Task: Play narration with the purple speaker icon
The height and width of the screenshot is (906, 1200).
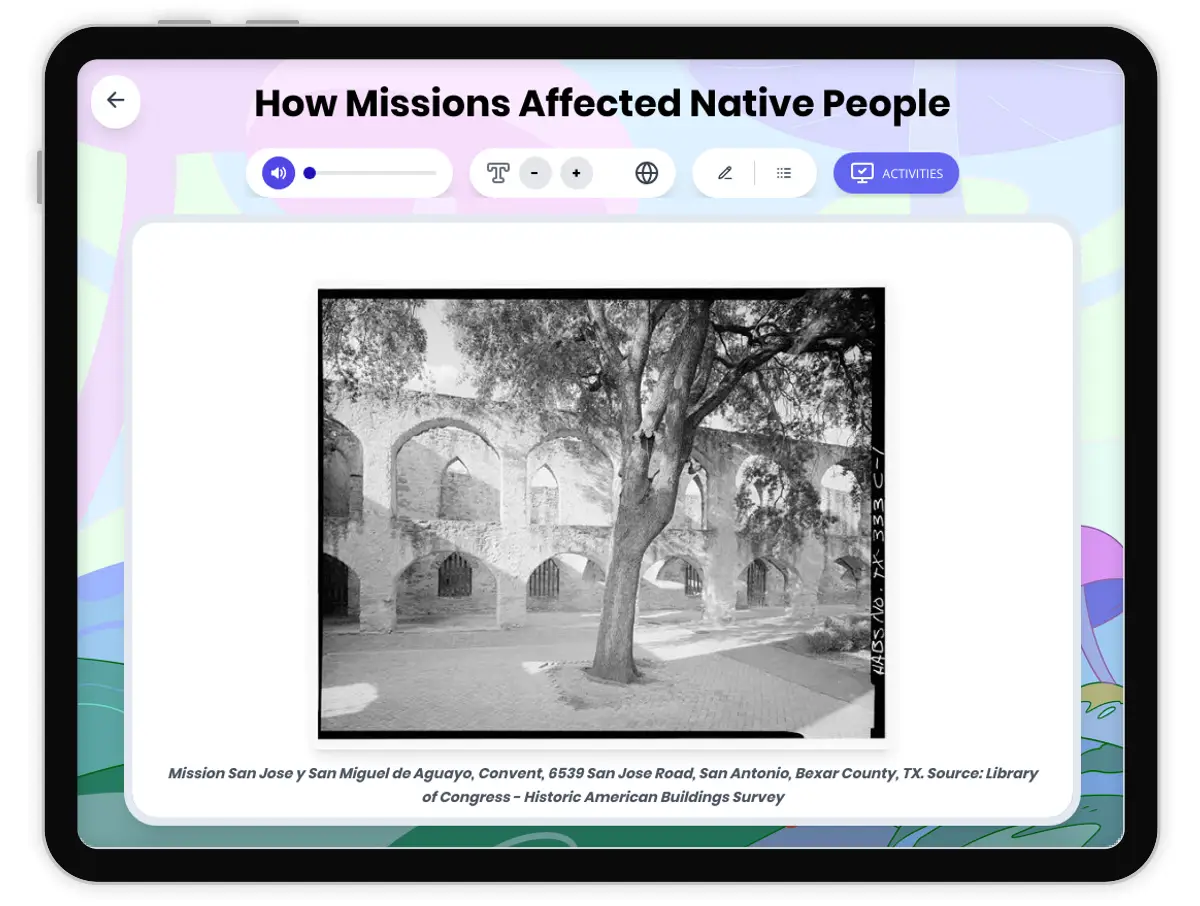Action: pos(277,172)
